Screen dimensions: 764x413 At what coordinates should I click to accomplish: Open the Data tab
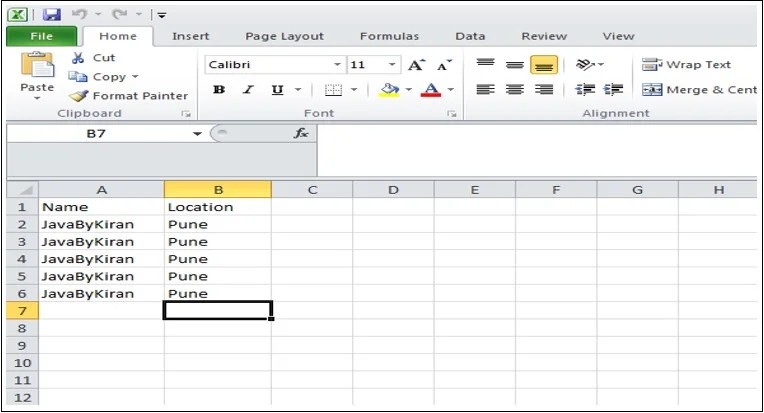click(x=470, y=37)
